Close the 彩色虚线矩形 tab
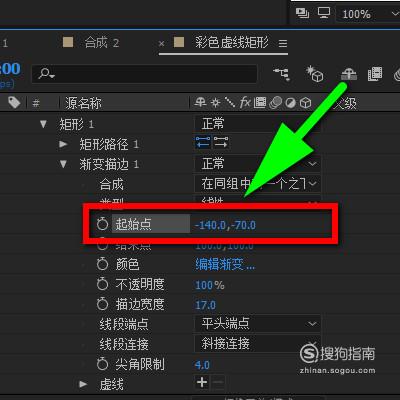The height and width of the screenshot is (400, 400). click(x=161, y=44)
